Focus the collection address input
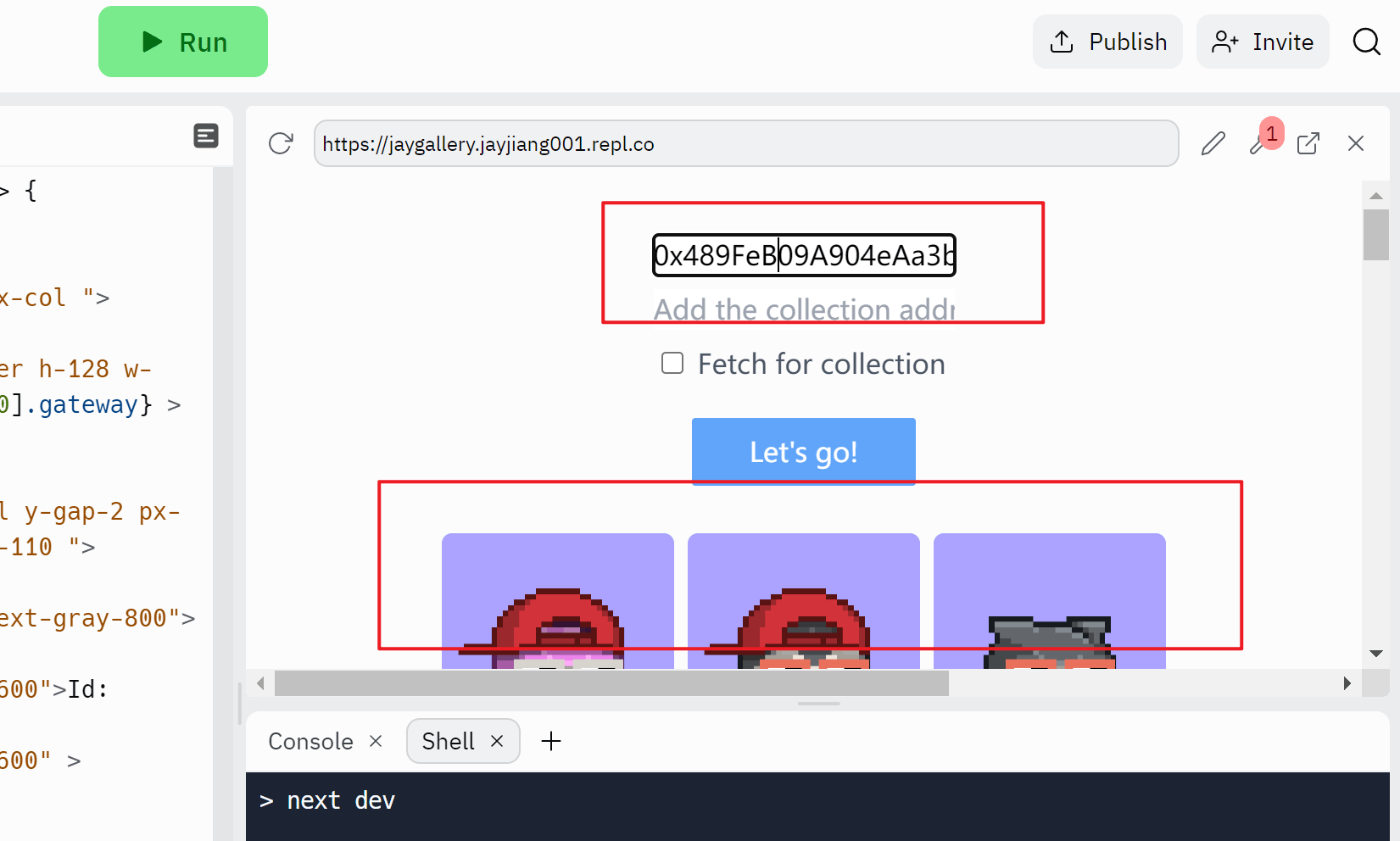 tap(804, 309)
